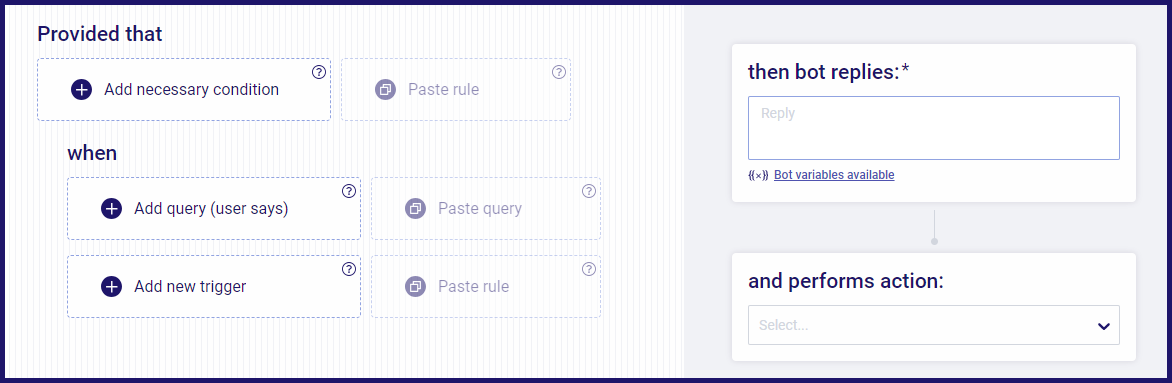Open help icon on Add necessary condition card
1172x383 pixels.
[318, 72]
